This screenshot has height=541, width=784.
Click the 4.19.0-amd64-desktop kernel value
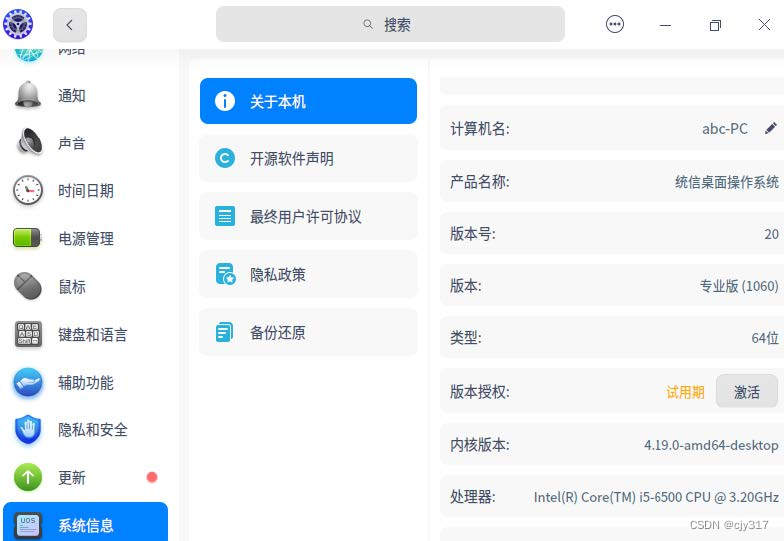tap(711, 445)
